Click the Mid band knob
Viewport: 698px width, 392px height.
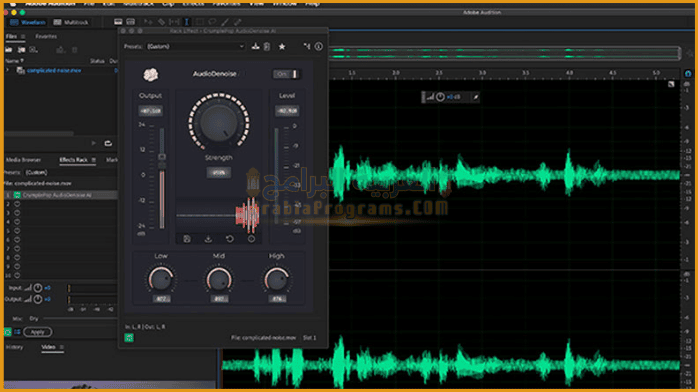(219, 280)
